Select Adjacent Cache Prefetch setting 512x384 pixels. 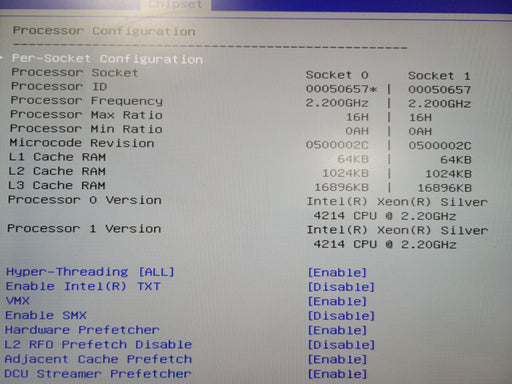tap(98, 359)
